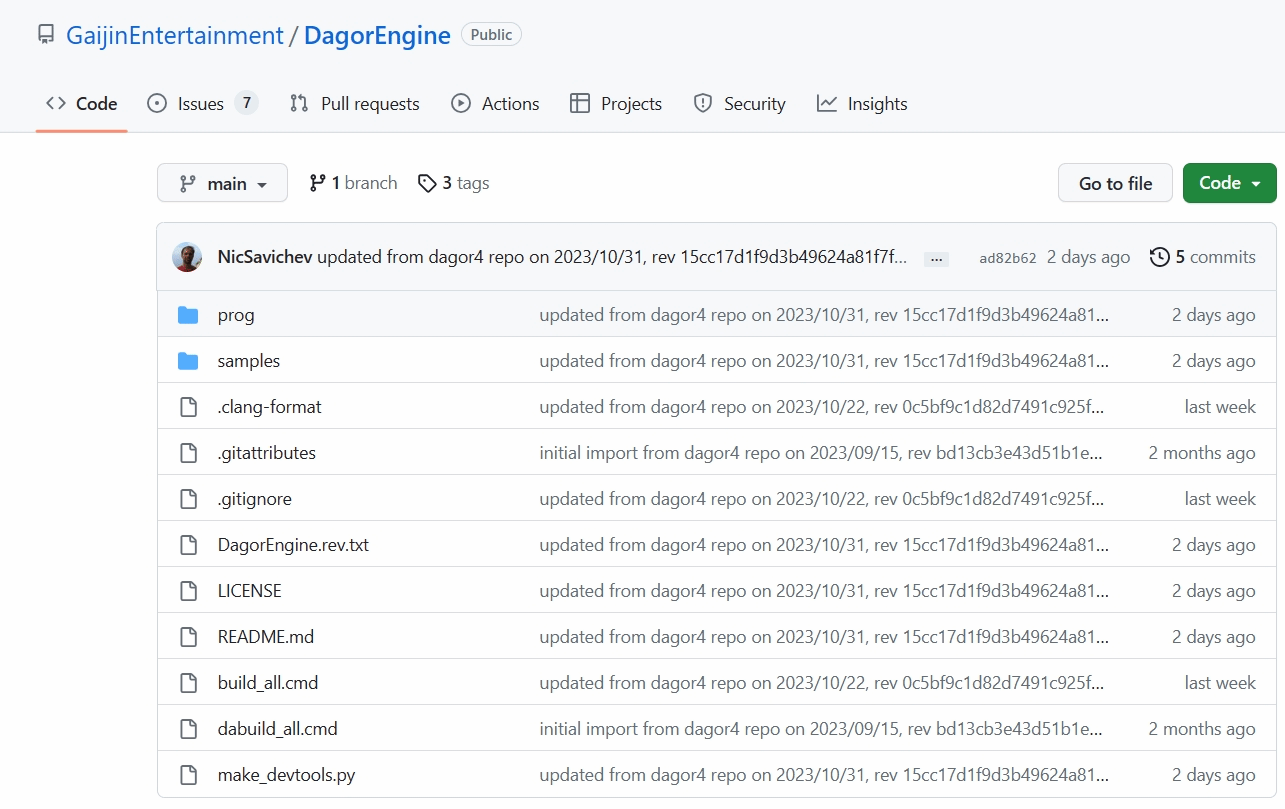1285x809 pixels.
Task: Open the Pull requests tab
Action: (x=354, y=103)
